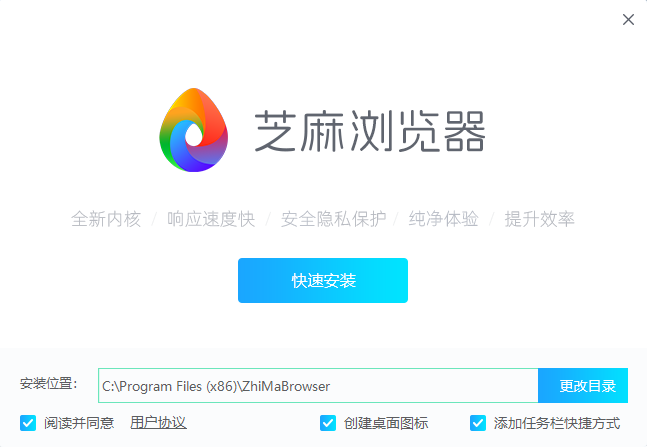The width and height of the screenshot is (647, 447).
Task: Click the 创建桌面图标 label text
Action: point(386,423)
